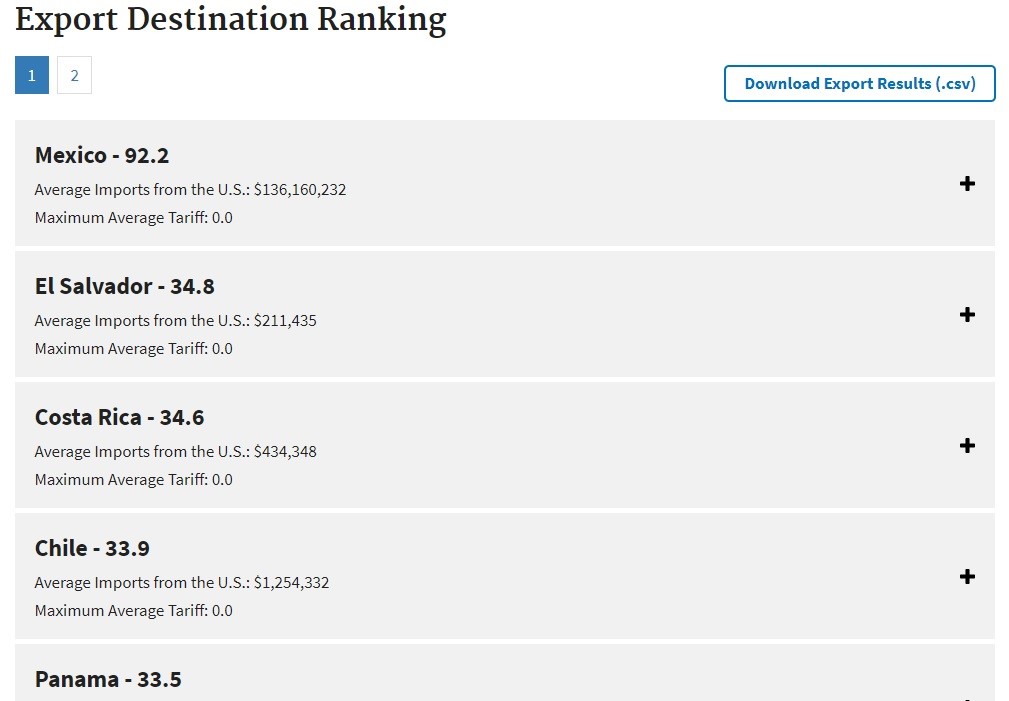Expand the Mexico row with plus icon
The image size is (1009, 701).
pyautogui.click(x=967, y=183)
